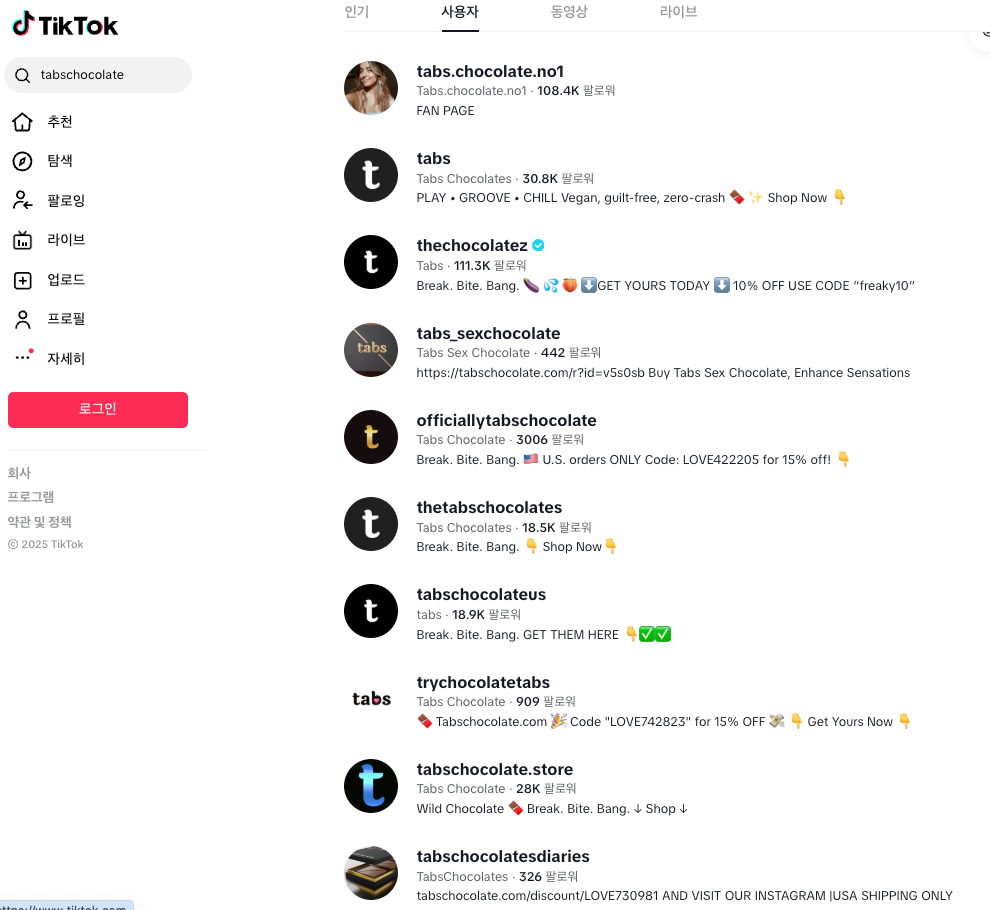Click the TikTok logo
This screenshot has height=910, width=990.
coord(65,25)
